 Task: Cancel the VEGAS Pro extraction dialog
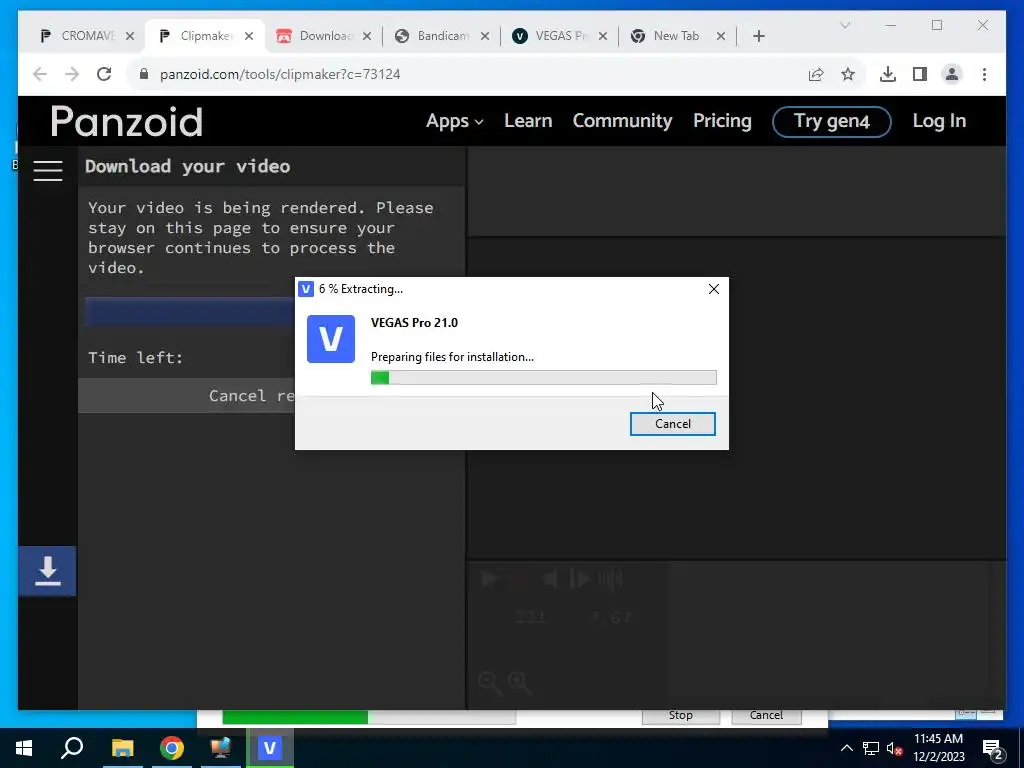click(x=672, y=424)
